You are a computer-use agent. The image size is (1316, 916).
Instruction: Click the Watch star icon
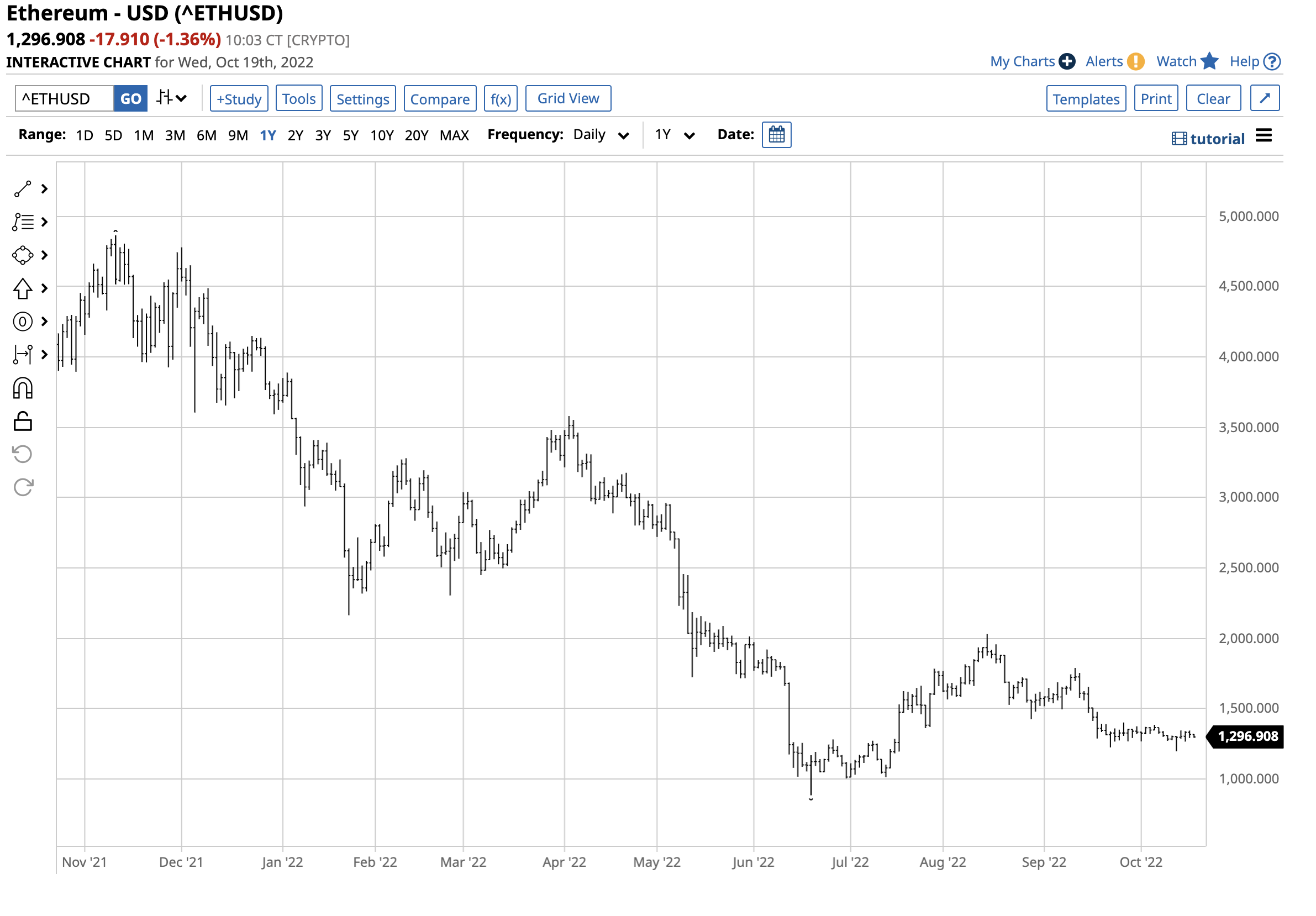[1210, 61]
